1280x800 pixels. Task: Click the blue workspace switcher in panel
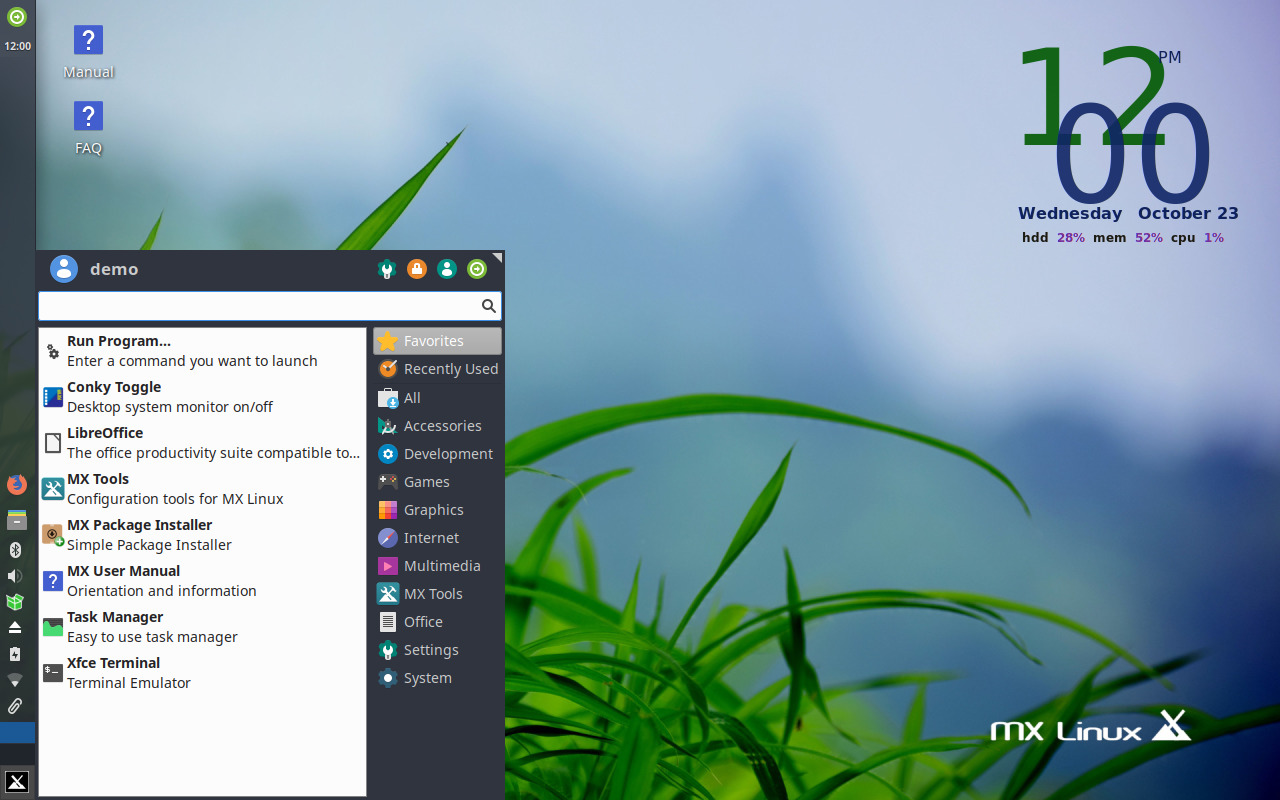(x=17, y=732)
